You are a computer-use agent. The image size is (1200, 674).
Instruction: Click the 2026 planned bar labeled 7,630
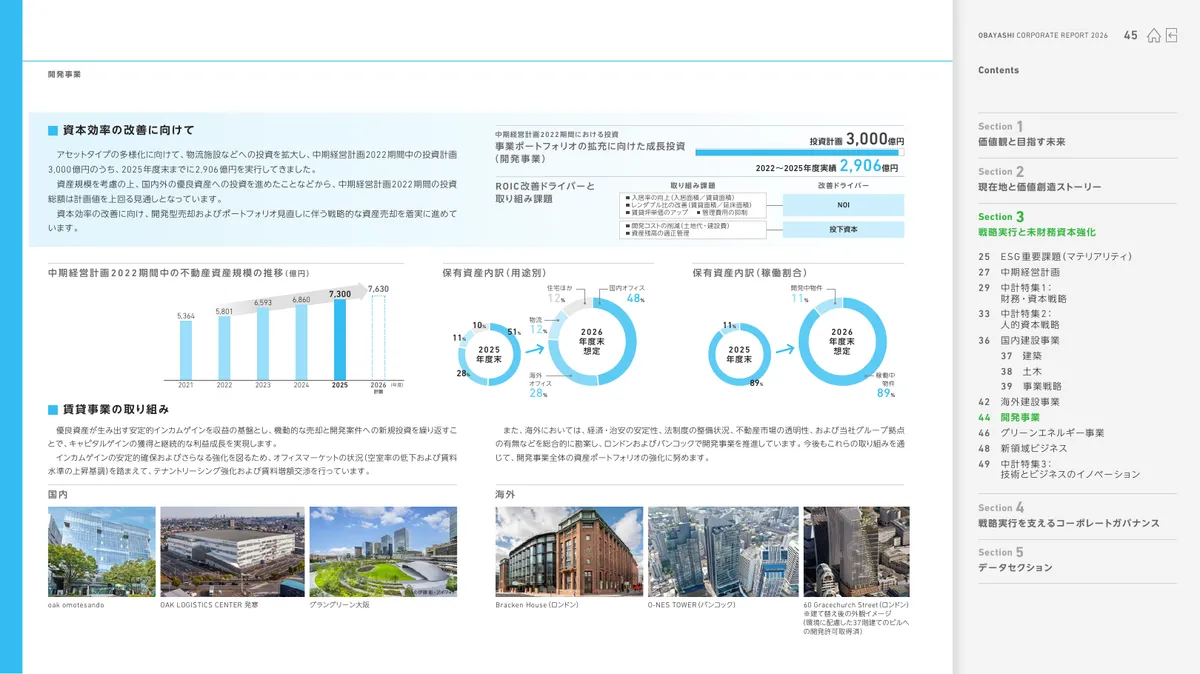tap(378, 336)
